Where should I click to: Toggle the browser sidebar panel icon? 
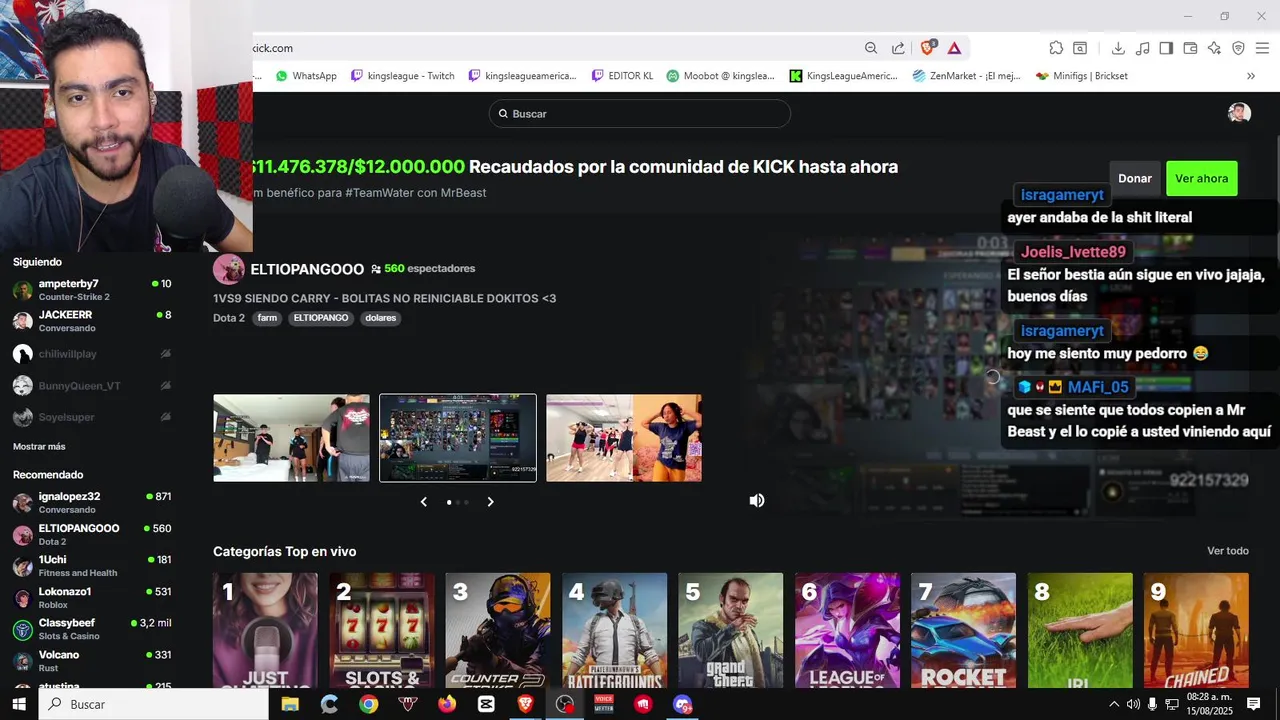(x=1166, y=48)
